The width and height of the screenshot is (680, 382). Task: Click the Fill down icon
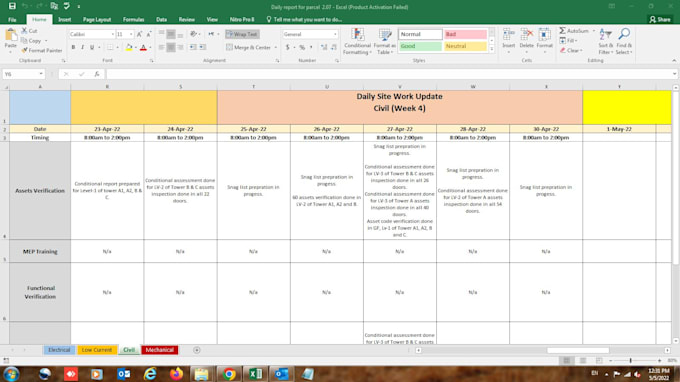562,40
